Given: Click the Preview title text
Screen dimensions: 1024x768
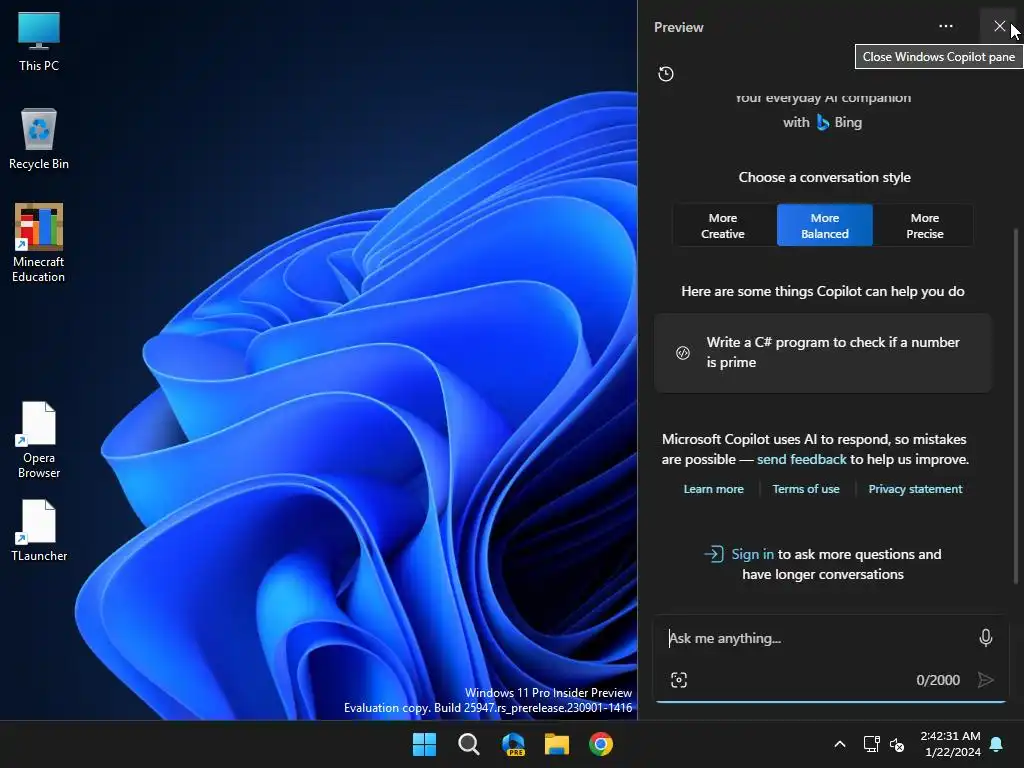Looking at the screenshot, I should pos(679,27).
